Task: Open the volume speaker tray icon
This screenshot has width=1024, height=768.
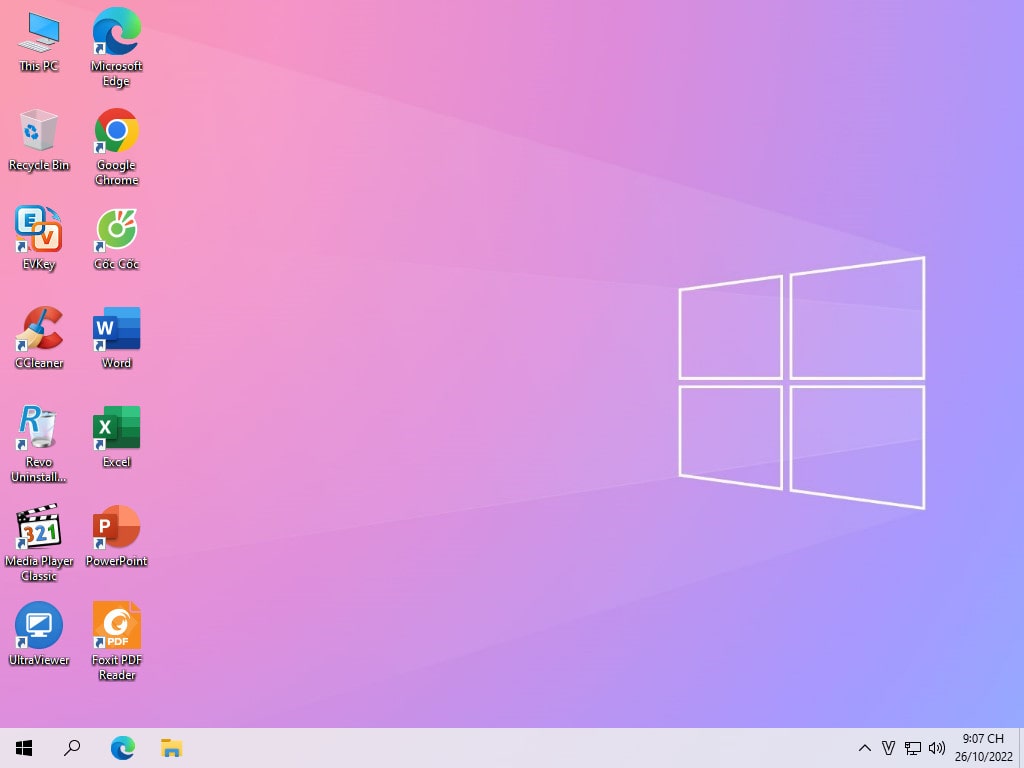Action: pyautogui.click(x=936, y=748)
